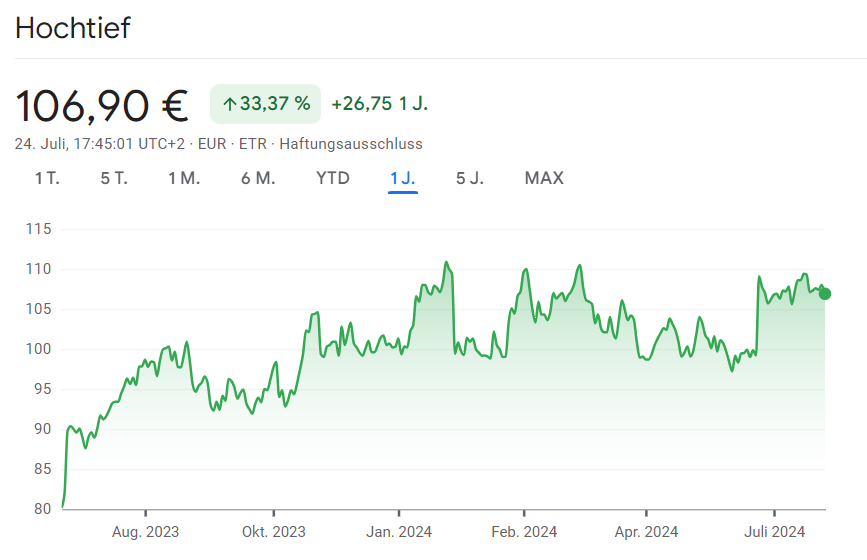The height and width of the screenshot is (560, 867).
Task: Click the 33,37 % change badge
Action: (x=265, y=104)
